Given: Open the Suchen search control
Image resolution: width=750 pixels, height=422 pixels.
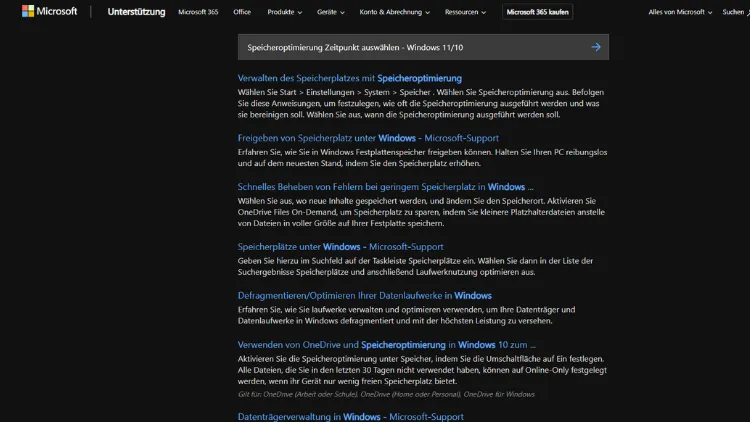Looking at the screenshot, I should point(736,12).
